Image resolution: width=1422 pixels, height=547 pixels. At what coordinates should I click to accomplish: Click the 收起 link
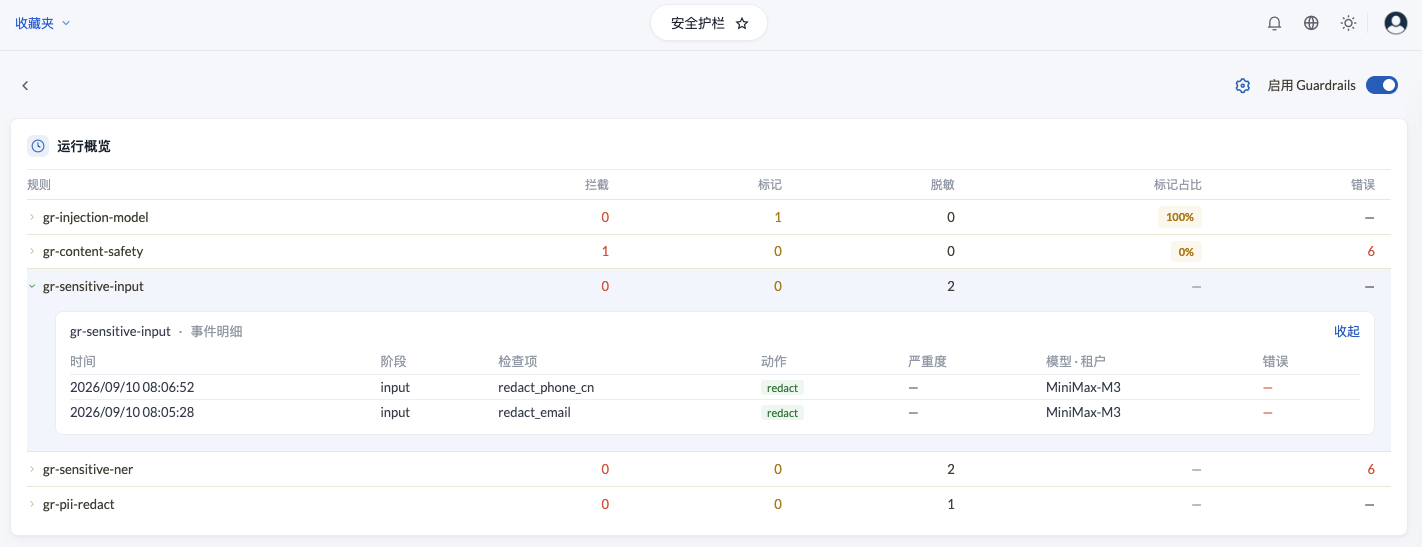coord(1347,331)
